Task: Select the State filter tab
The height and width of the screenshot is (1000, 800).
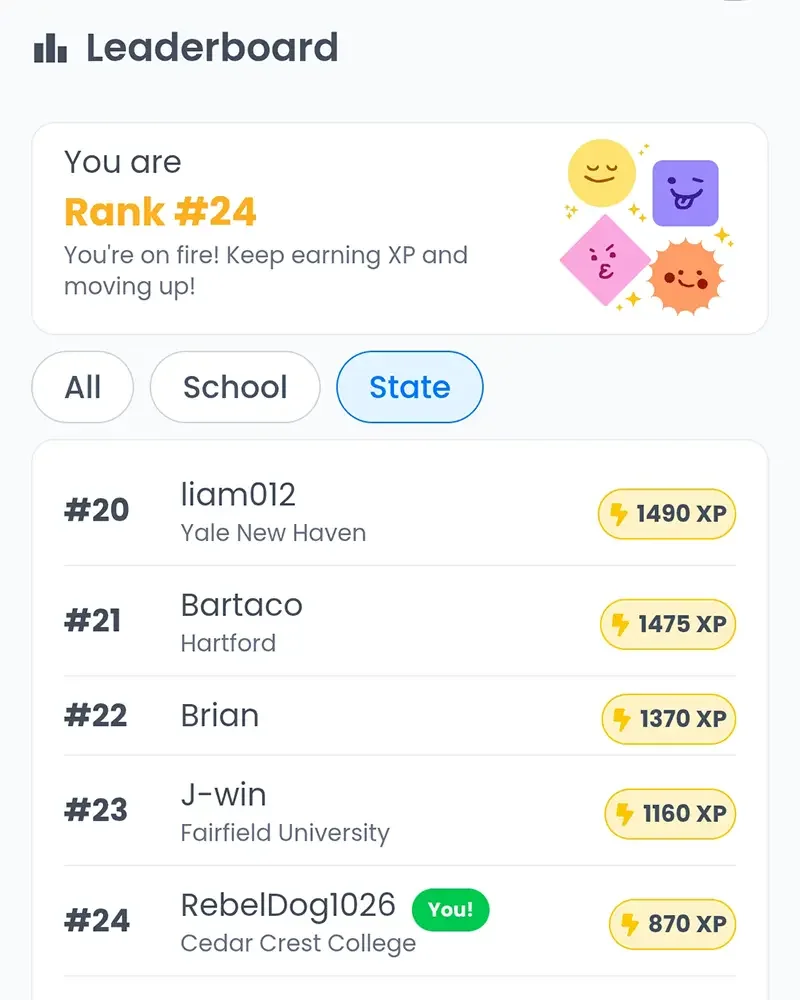Action: point(410,387)
